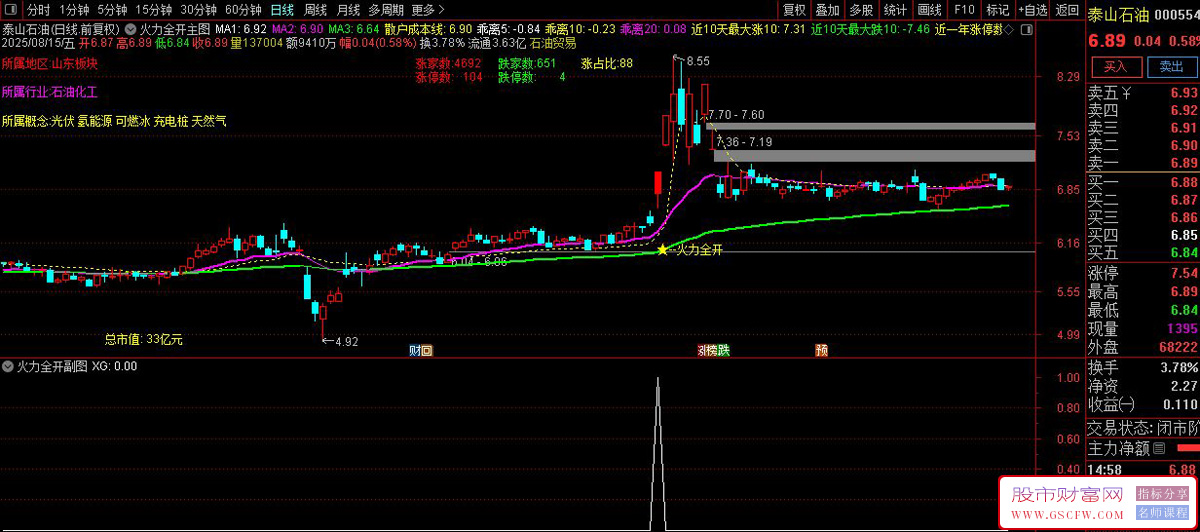Click the 石油贸易 sector label
The height and width of the screenshot is (532, 1200).
click(x=552, y=43)
